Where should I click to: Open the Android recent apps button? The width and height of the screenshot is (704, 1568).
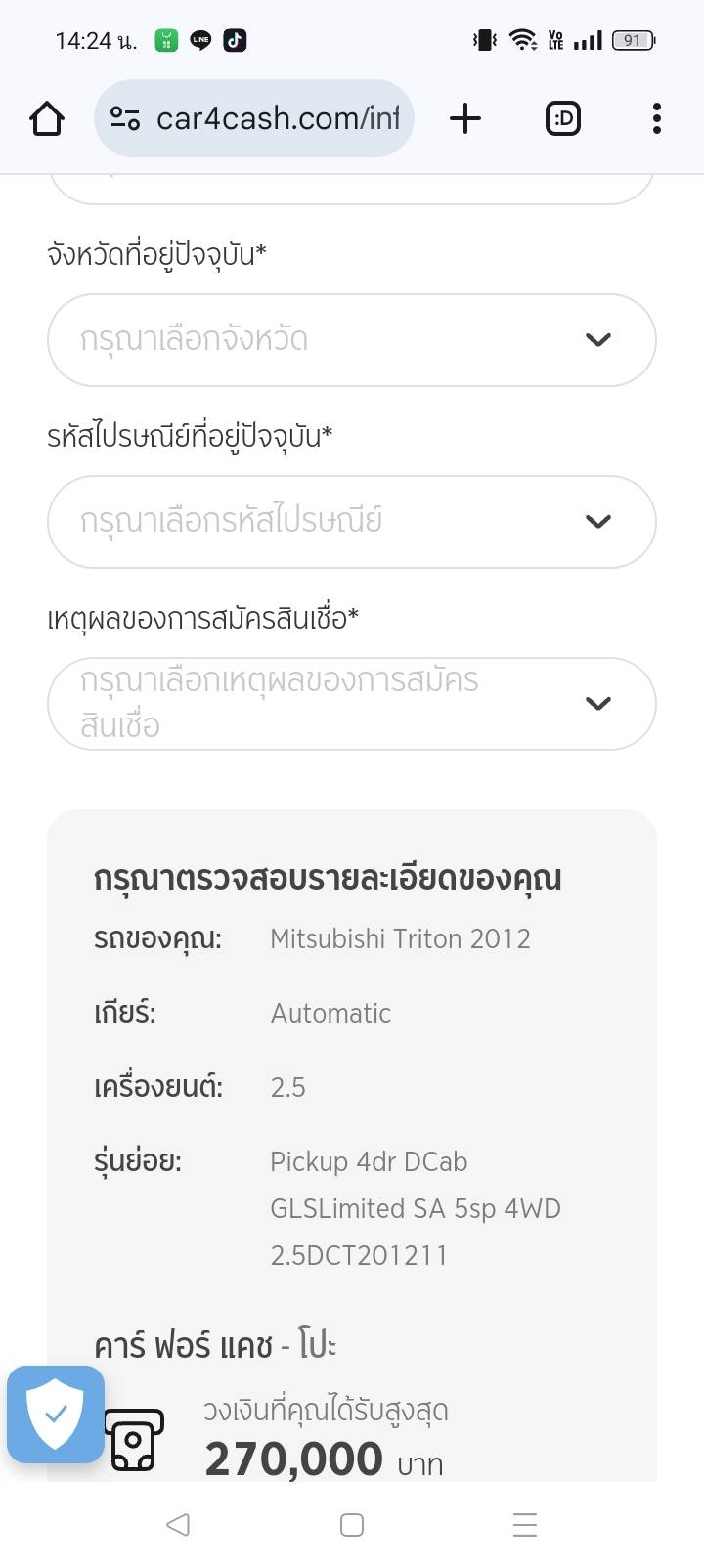tap(525, 1525)
